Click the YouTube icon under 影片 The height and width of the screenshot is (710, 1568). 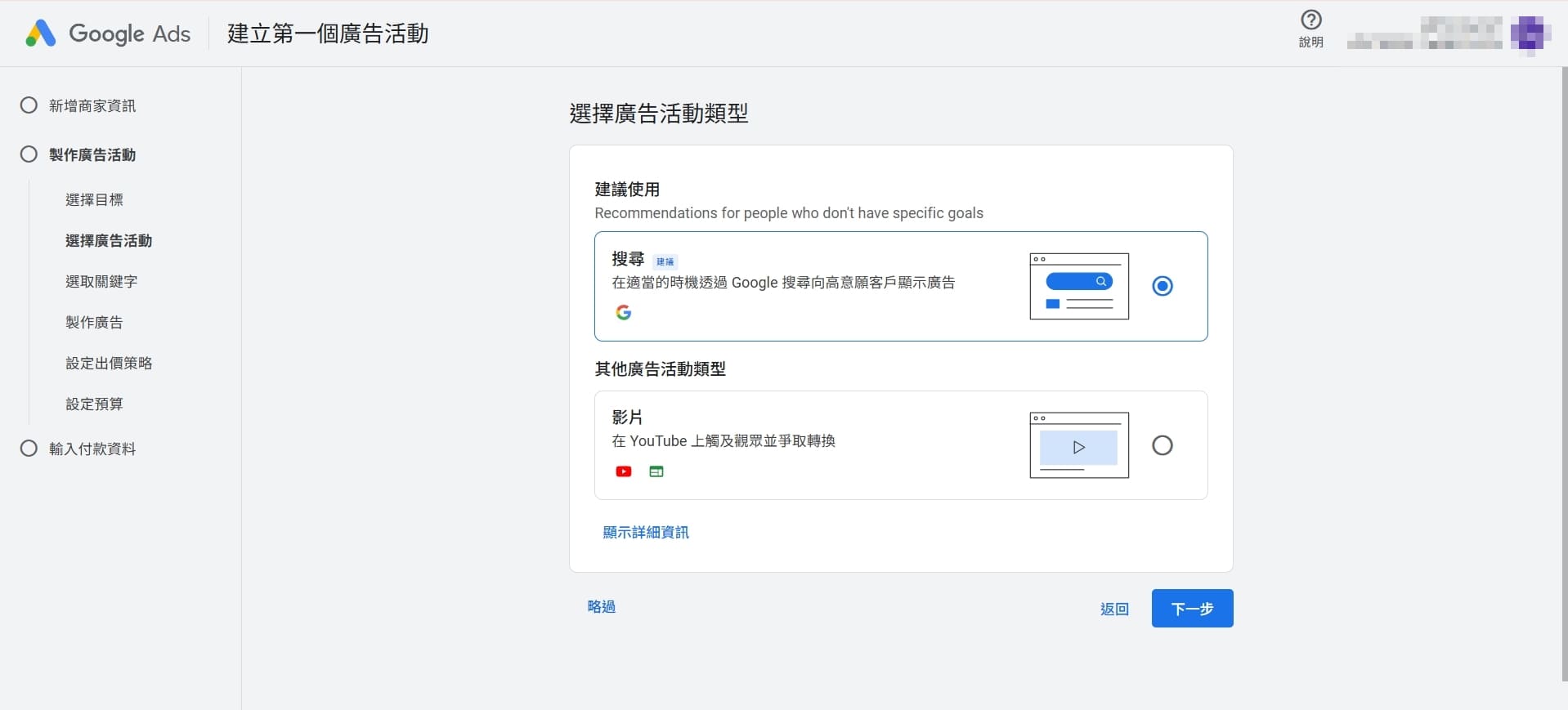coord(624,471)
